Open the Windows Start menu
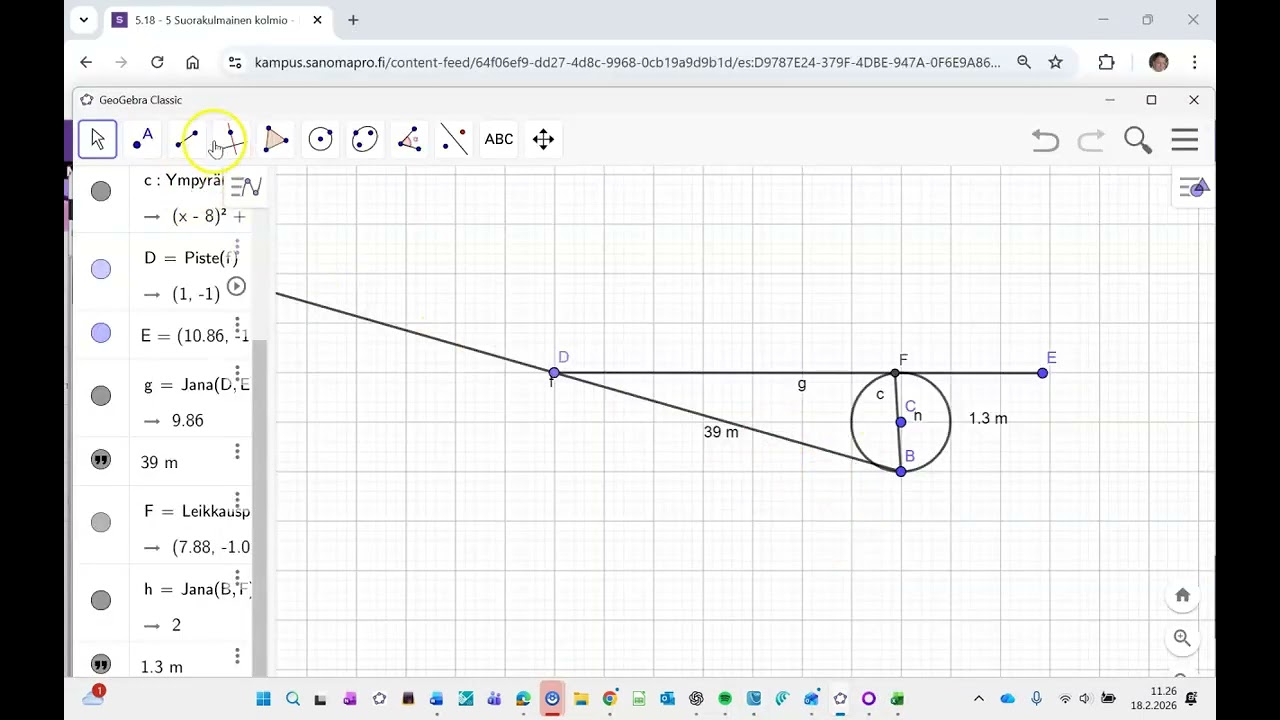1280x720 pixels. pyautogui.click(x=263, y=699)
